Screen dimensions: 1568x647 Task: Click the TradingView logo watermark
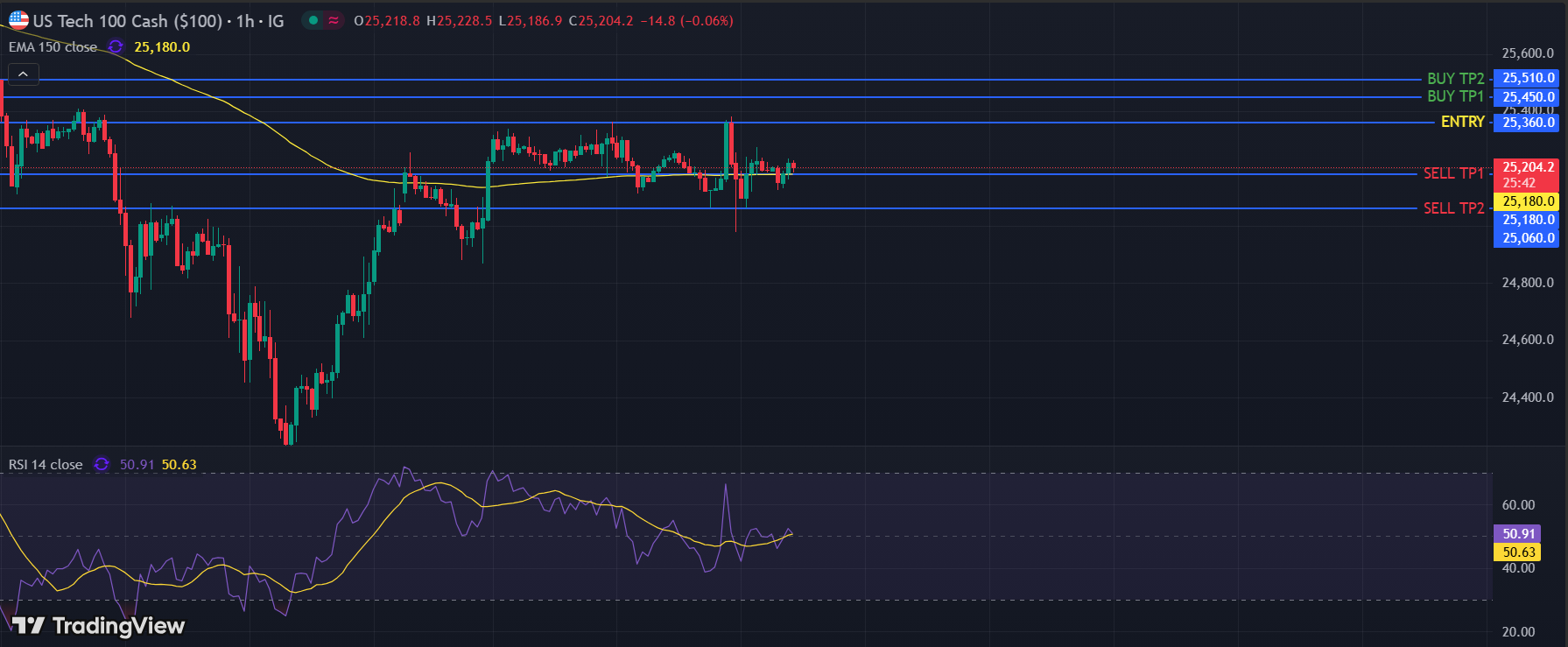98,625
